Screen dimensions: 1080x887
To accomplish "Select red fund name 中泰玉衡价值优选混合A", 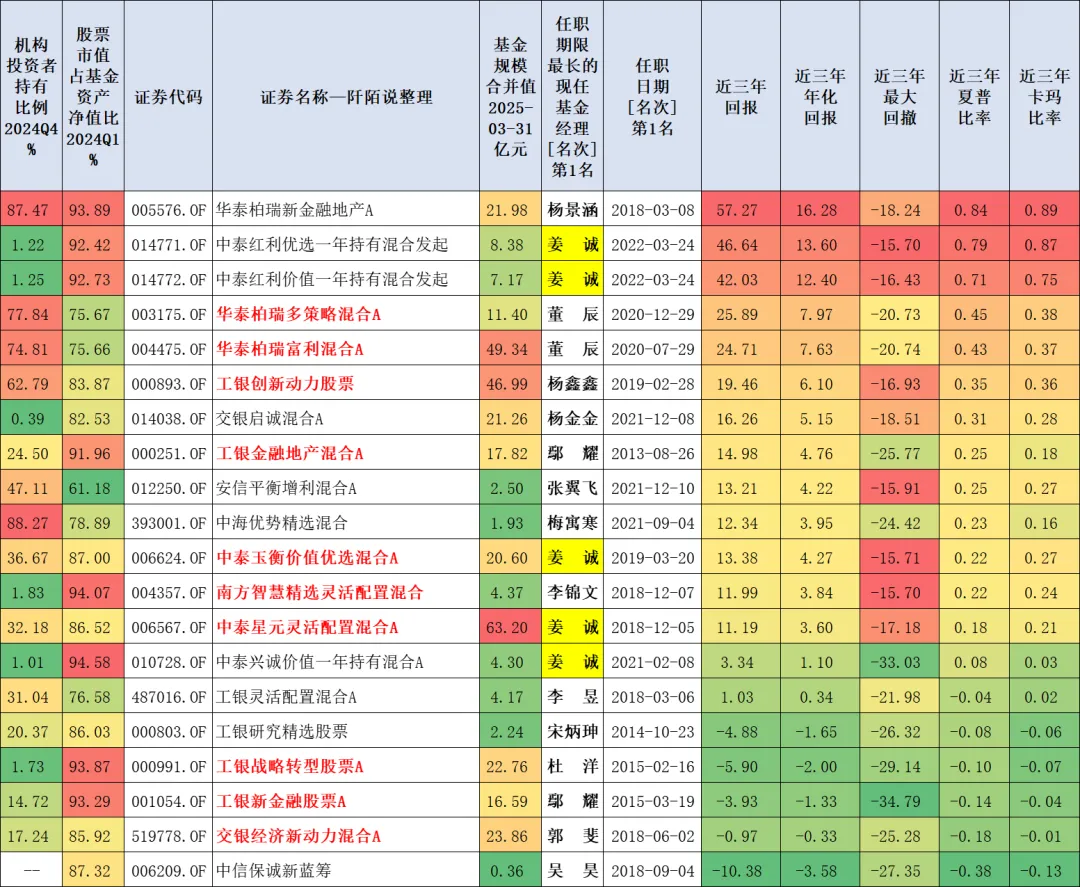I will tap(307, 558).
